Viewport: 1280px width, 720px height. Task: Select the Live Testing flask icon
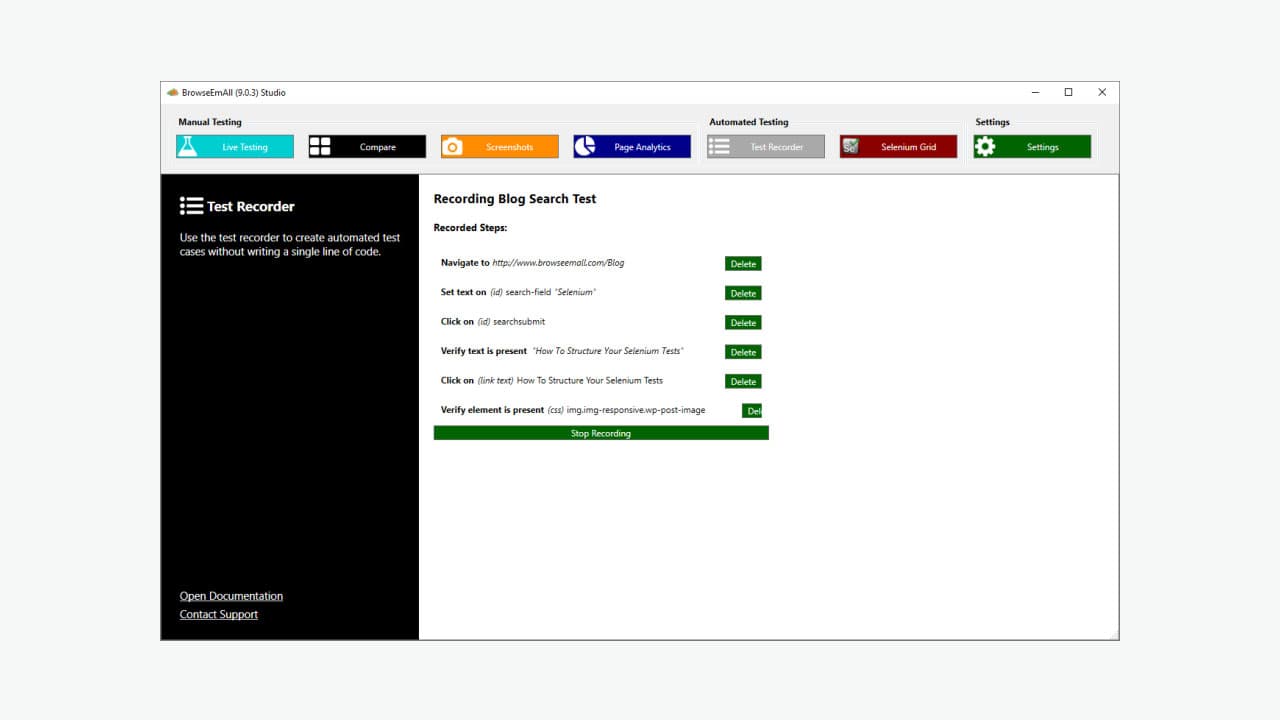coord(189,146)
